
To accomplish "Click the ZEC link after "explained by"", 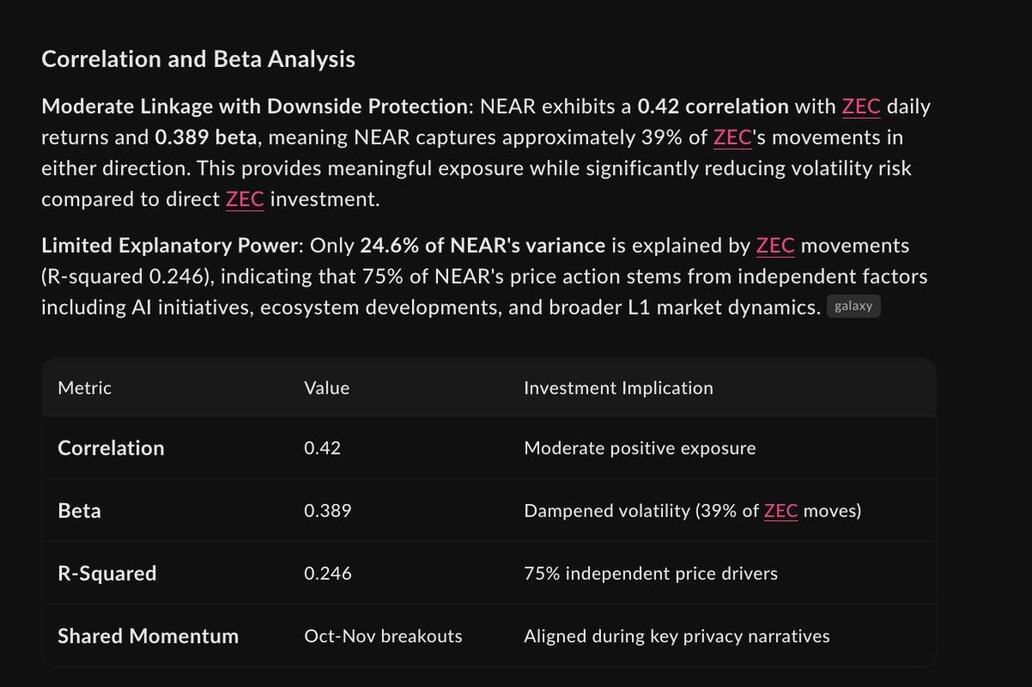I will (775, 245).
